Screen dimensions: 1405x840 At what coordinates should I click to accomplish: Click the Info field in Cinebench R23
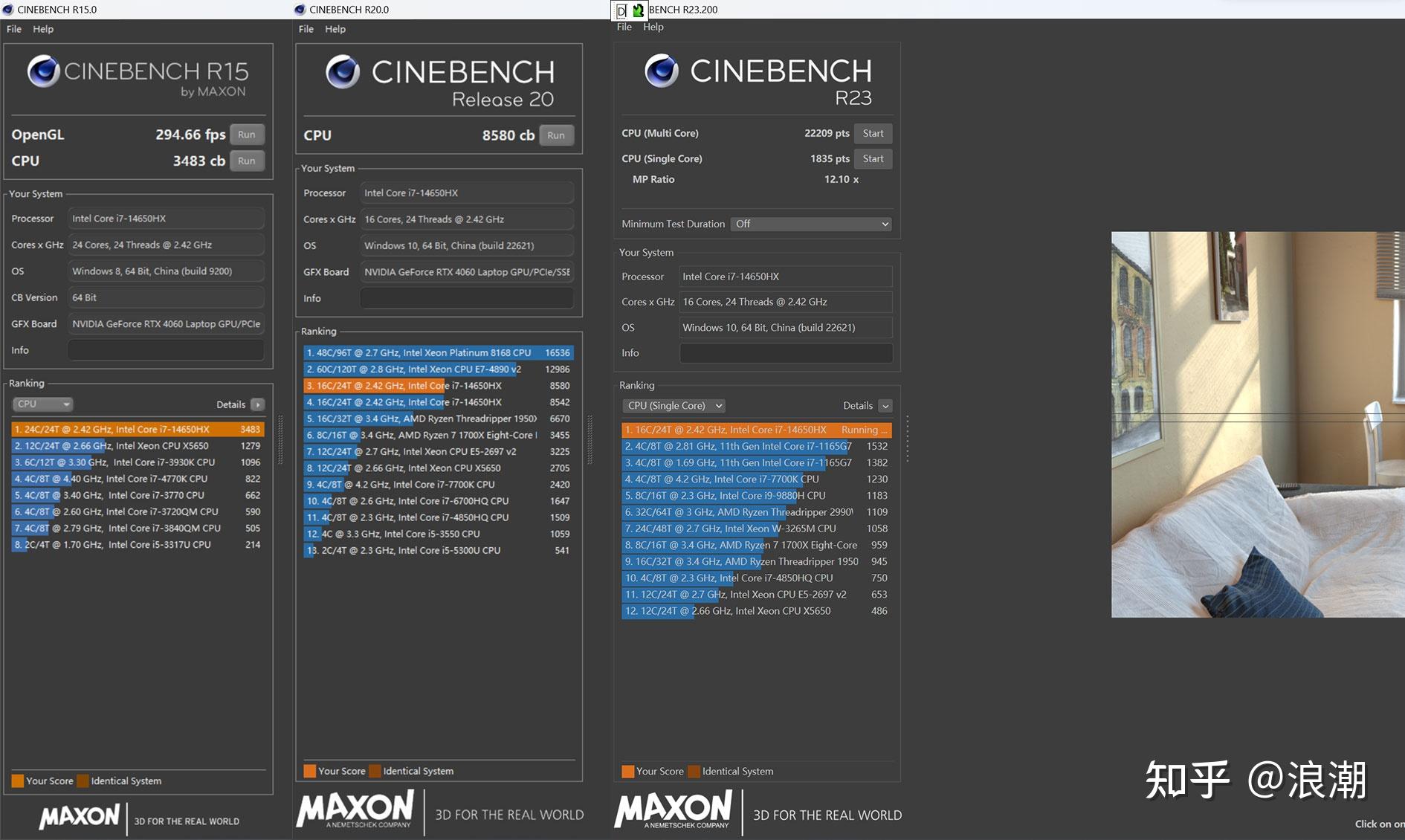click(786, 353)
